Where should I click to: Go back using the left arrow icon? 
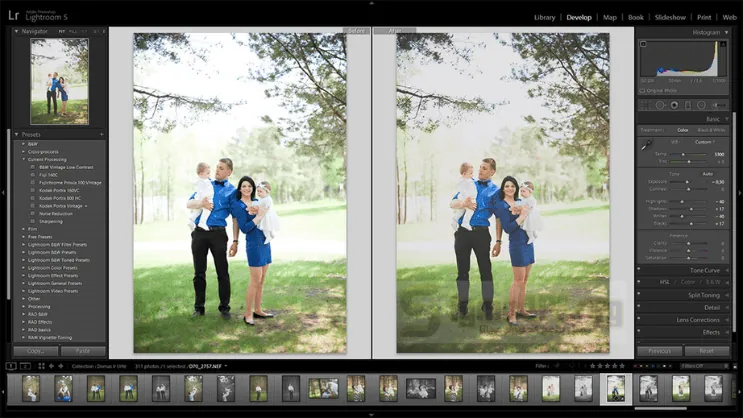[x=51, y=366]
